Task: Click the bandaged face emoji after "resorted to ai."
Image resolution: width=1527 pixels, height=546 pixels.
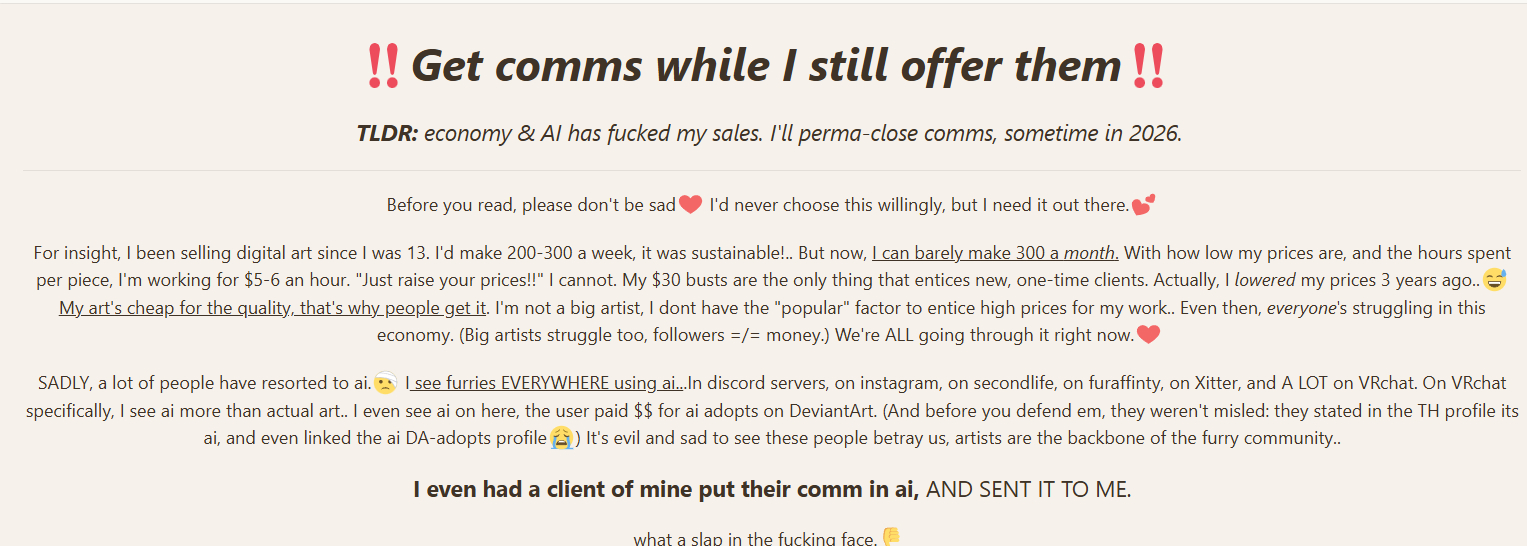Action: point(386,383)
